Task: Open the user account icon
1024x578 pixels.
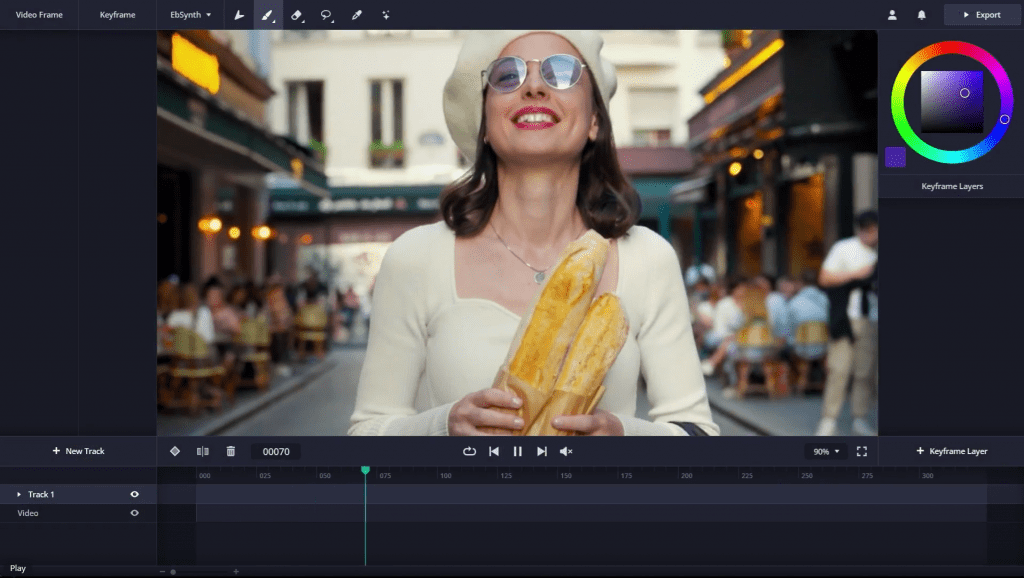Action: [x=892, y=14]
